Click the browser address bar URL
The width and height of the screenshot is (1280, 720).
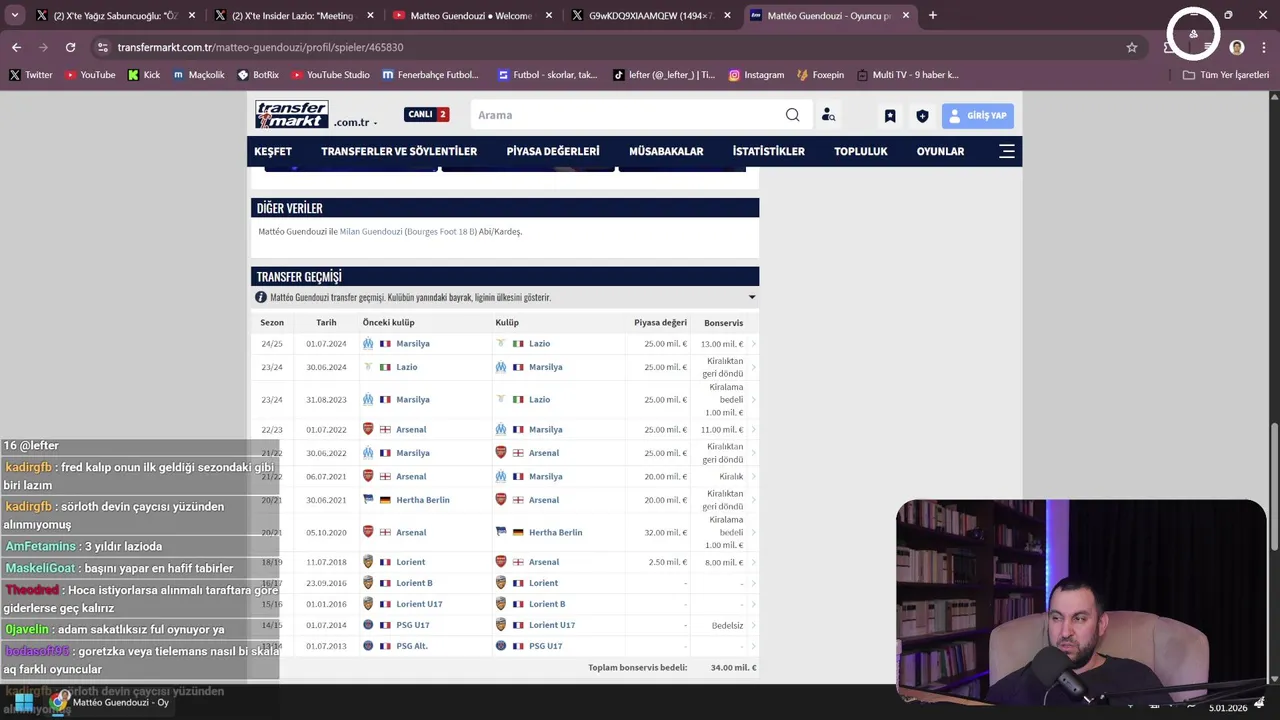(260, 47)
